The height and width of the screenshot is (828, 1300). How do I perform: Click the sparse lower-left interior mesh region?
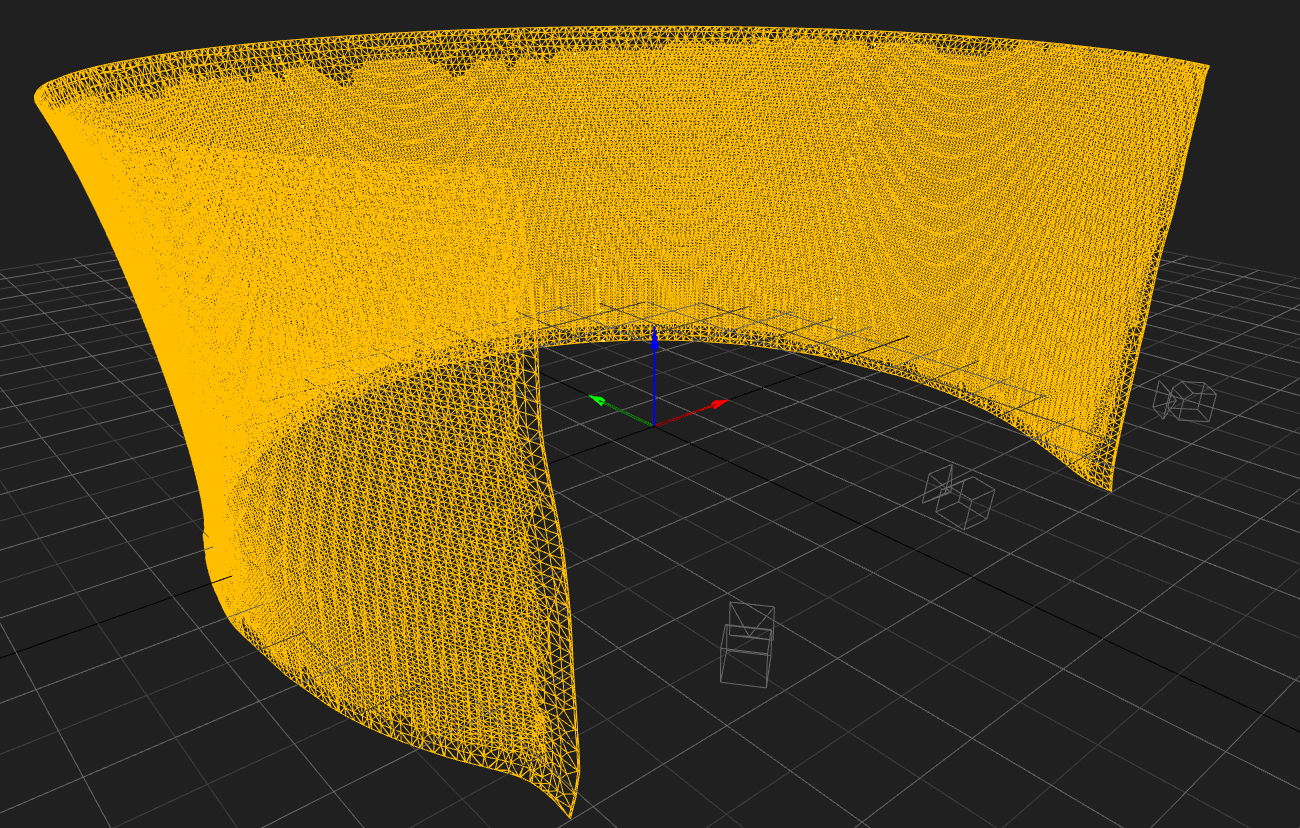[x=400, y=560]
